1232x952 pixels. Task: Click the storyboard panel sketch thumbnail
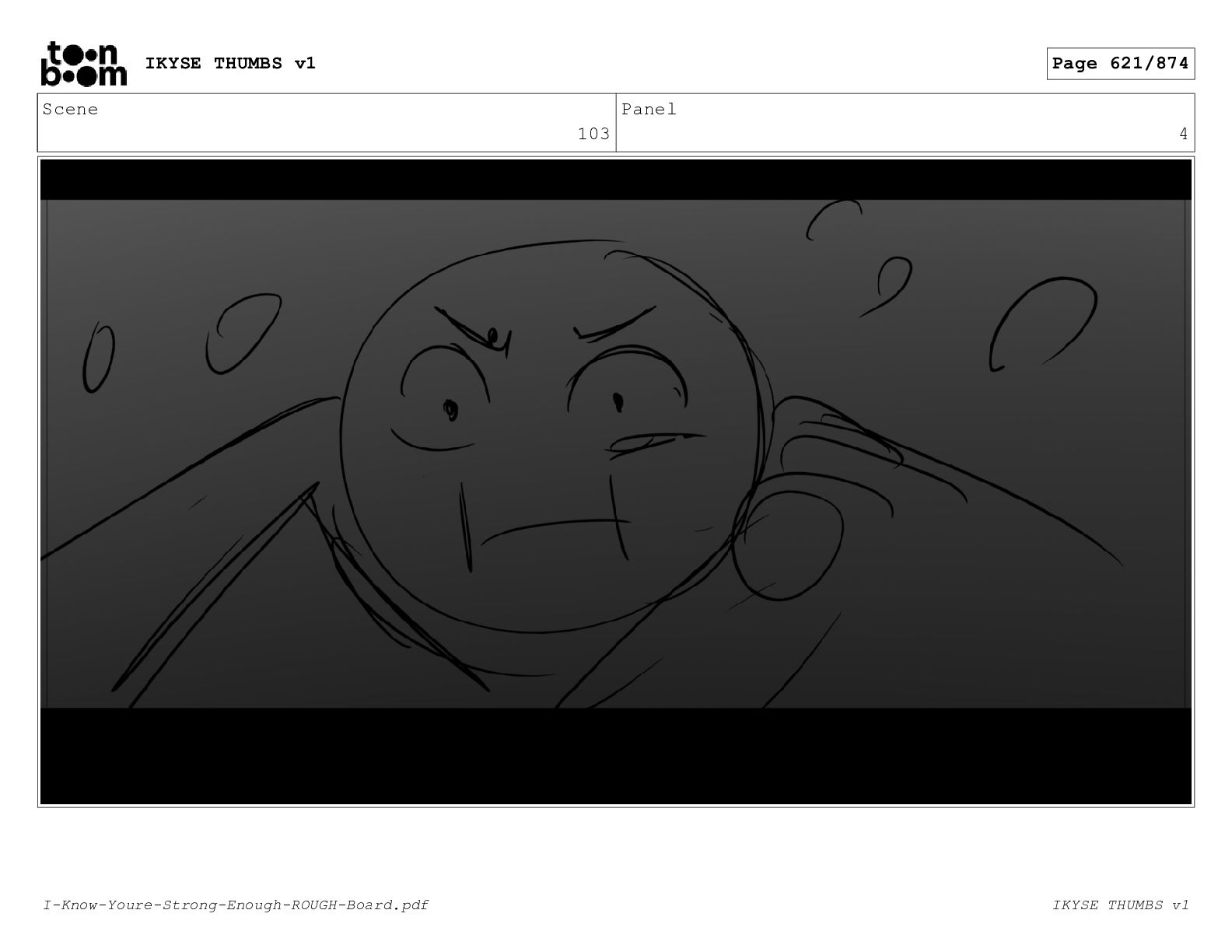pos(616,481)
